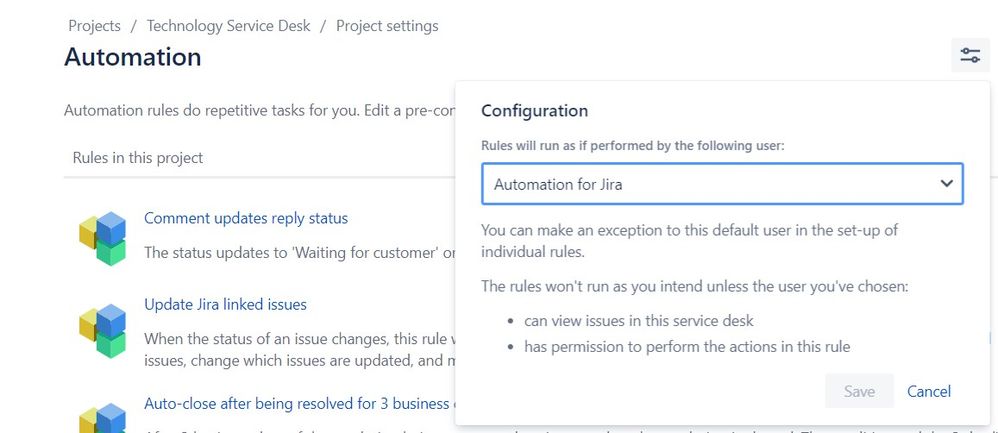This screenshot has height=433, width=998.
Task: Navigate to Project settings breadcrumb
Action: tap(387, 26)
